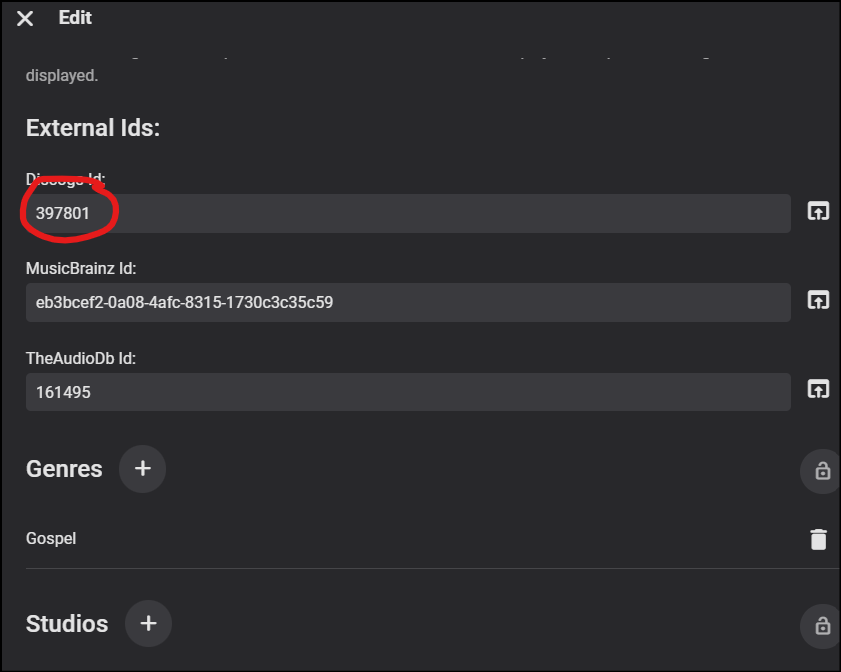Delete the Gospel genre

pos(818,540)
